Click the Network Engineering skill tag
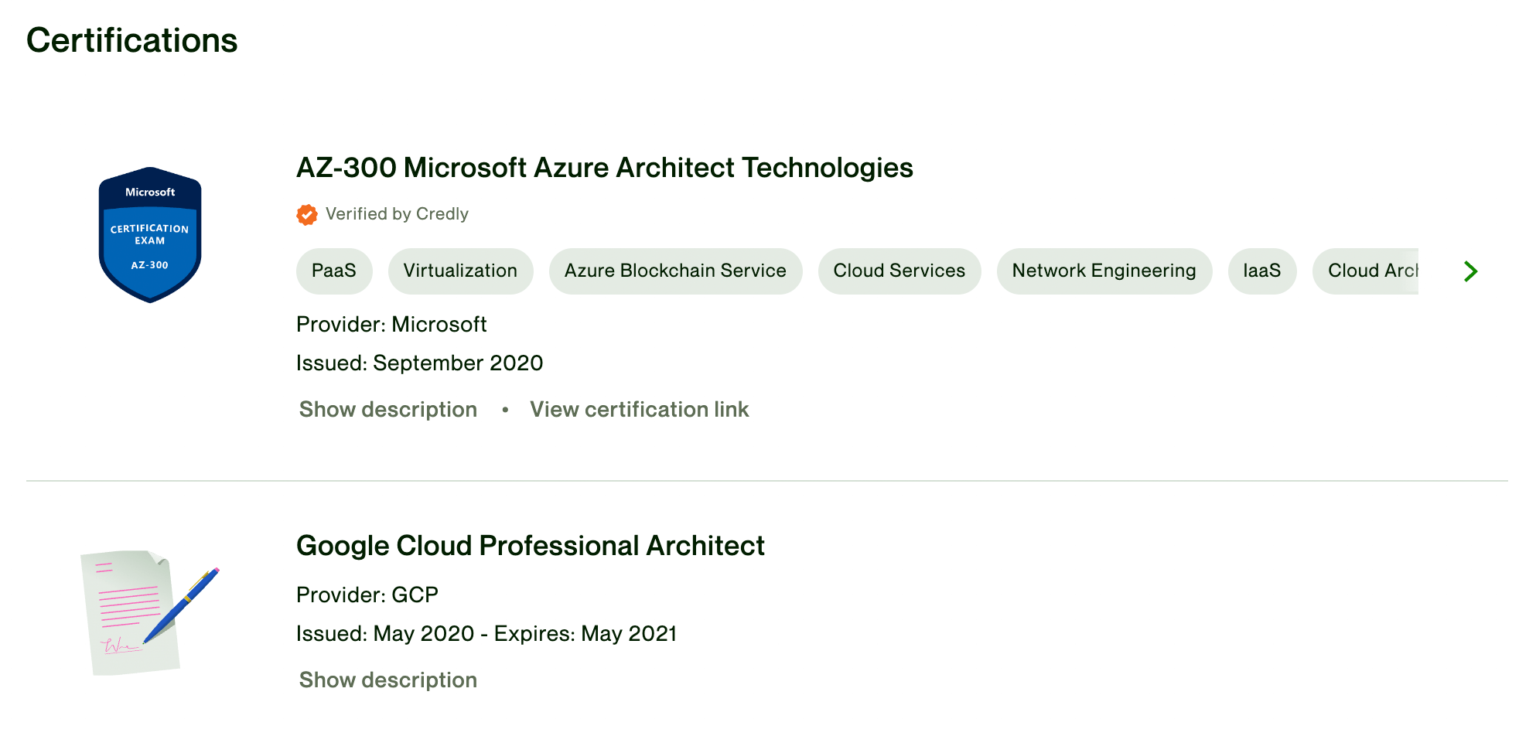 [1103, 271]
